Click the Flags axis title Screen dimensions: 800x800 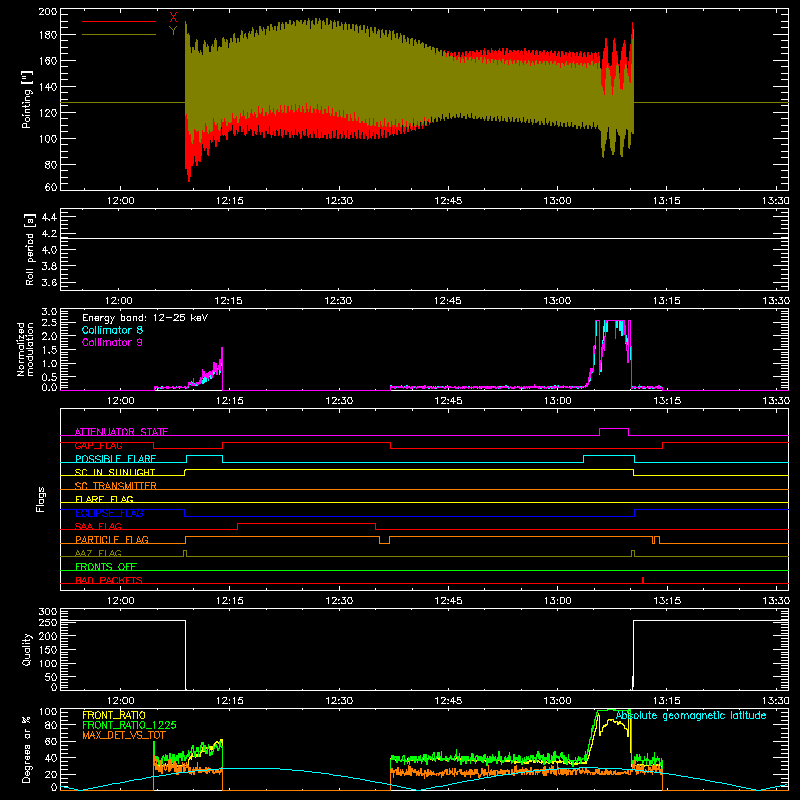[x=40, y=499]
